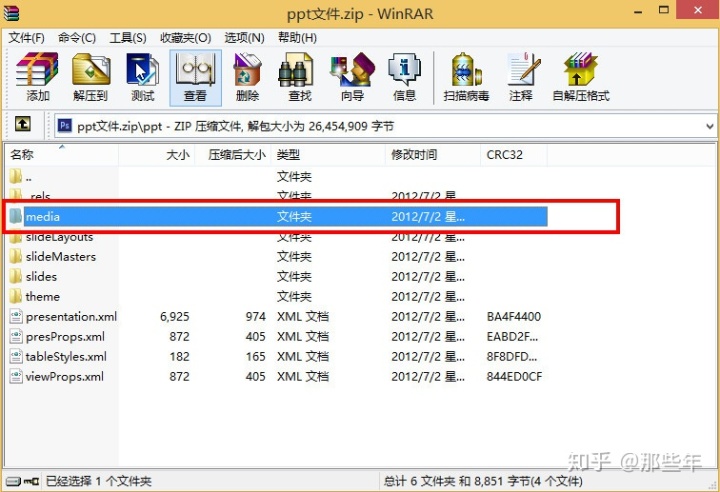Viewport: 720px width, 492px height.
Task: Click the 查找 (Find) binoculars icon
Action: (297, 69)
